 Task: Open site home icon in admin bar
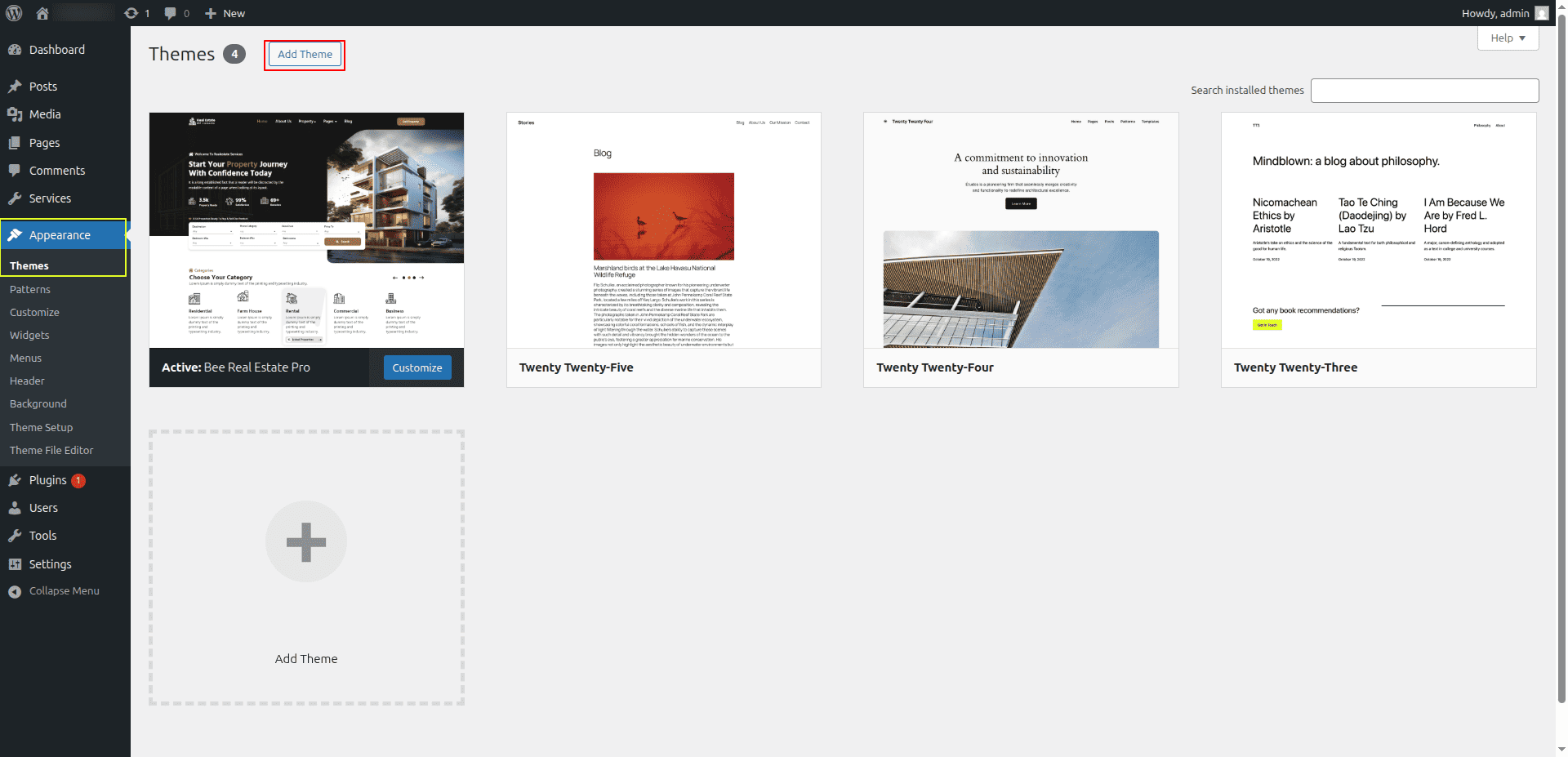point(42,13)
